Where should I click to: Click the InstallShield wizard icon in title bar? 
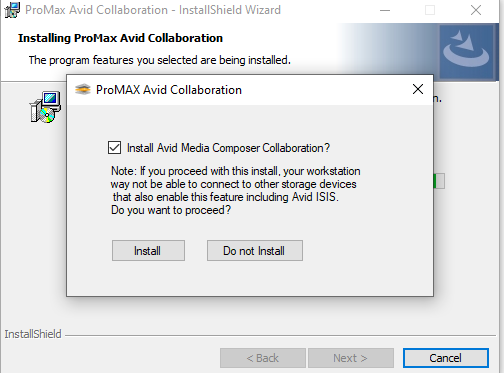(x=12, y=10)
